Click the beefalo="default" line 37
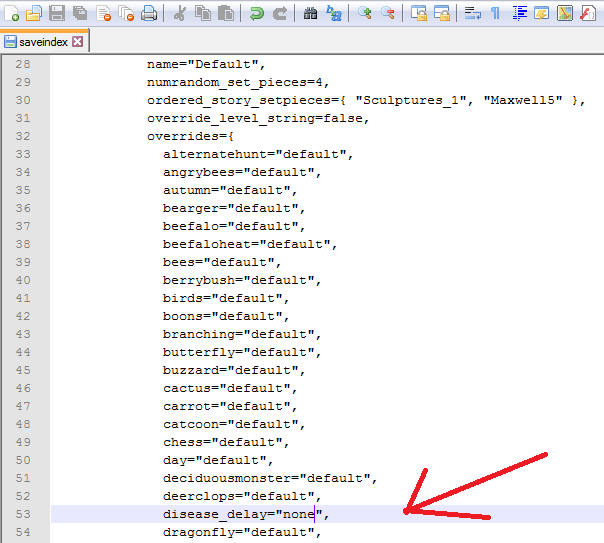 (x=234, y=226)
